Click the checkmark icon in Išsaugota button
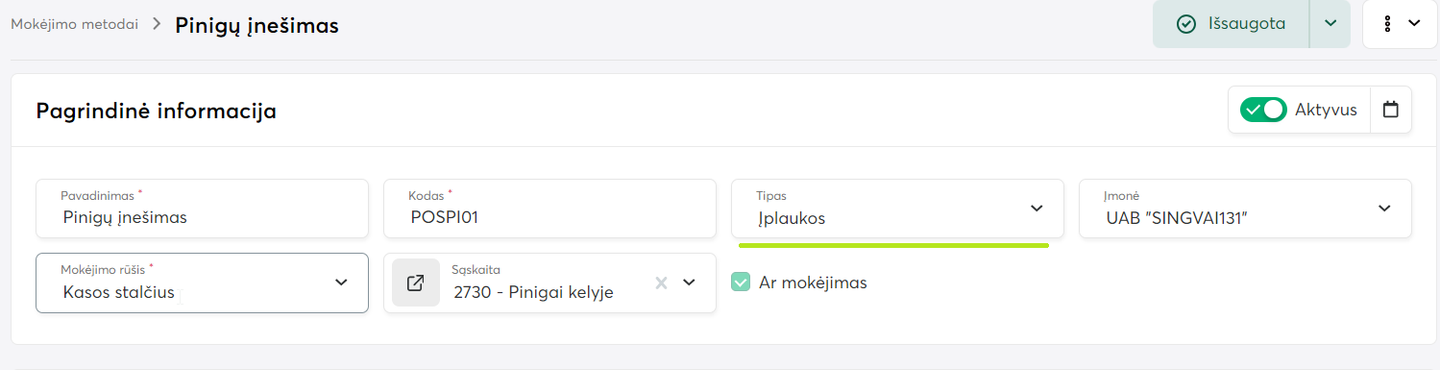1440x370 pixels. [1187, 24]
